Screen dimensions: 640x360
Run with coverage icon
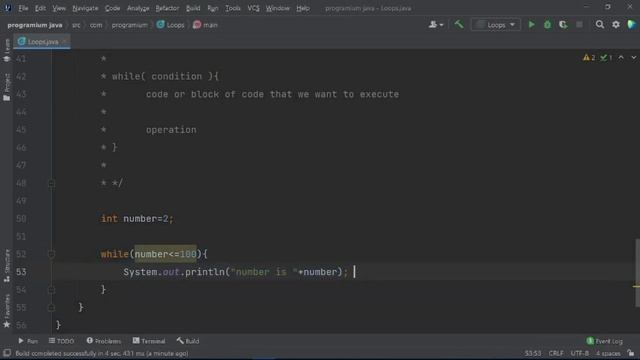563,25
